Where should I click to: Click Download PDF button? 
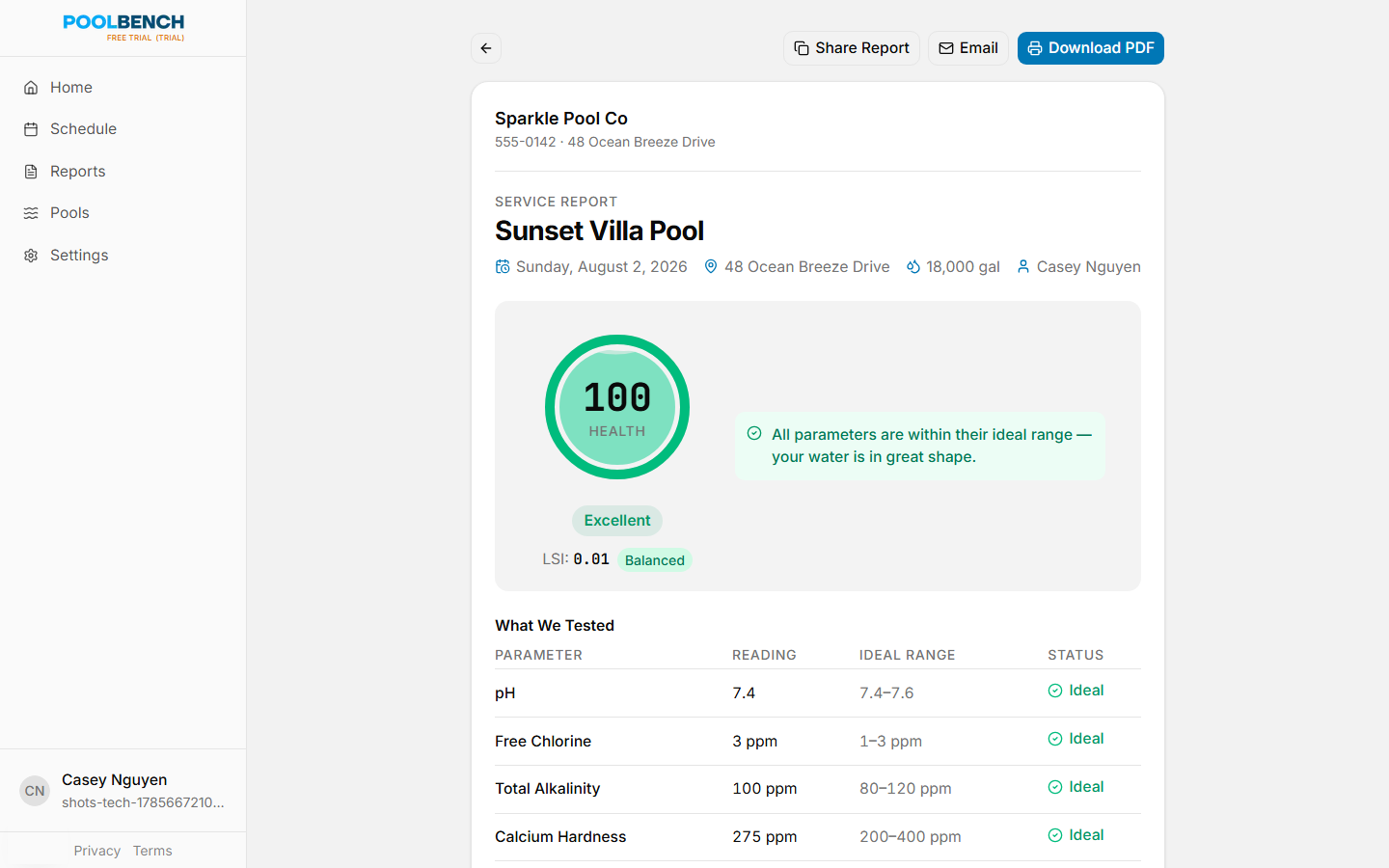tap(1091, 48)
